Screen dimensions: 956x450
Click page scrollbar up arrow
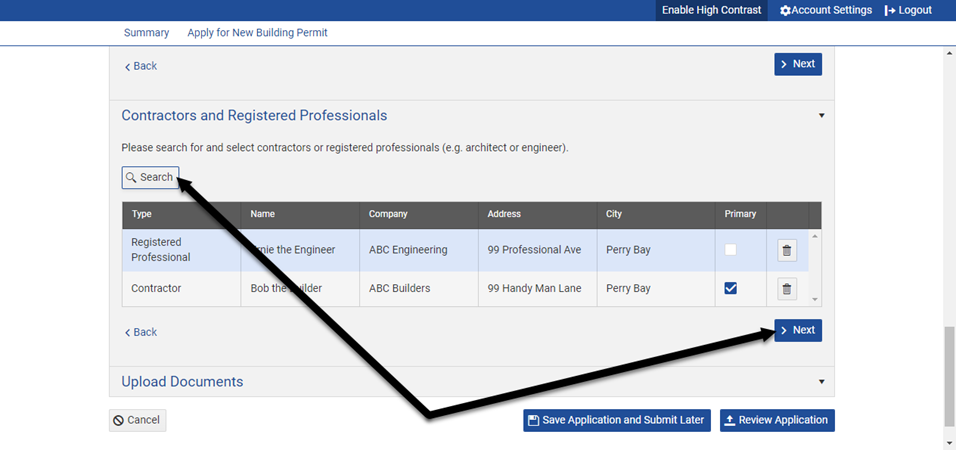[949, 53]
